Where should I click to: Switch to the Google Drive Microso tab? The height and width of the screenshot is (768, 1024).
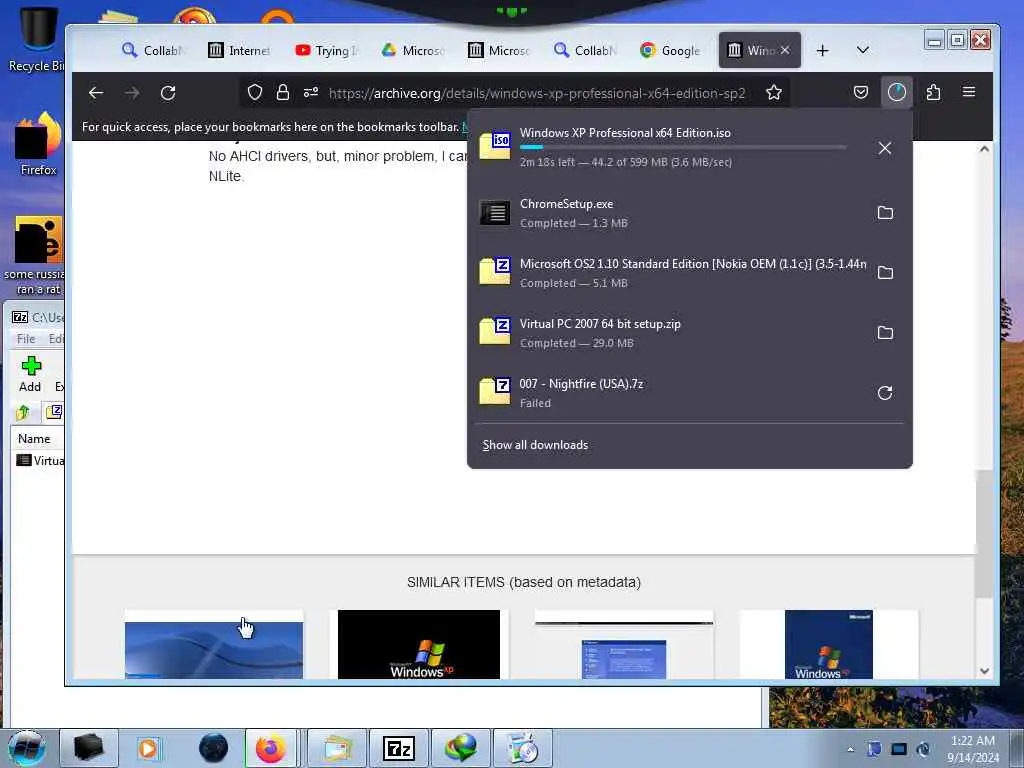click(x=413, y=50)
